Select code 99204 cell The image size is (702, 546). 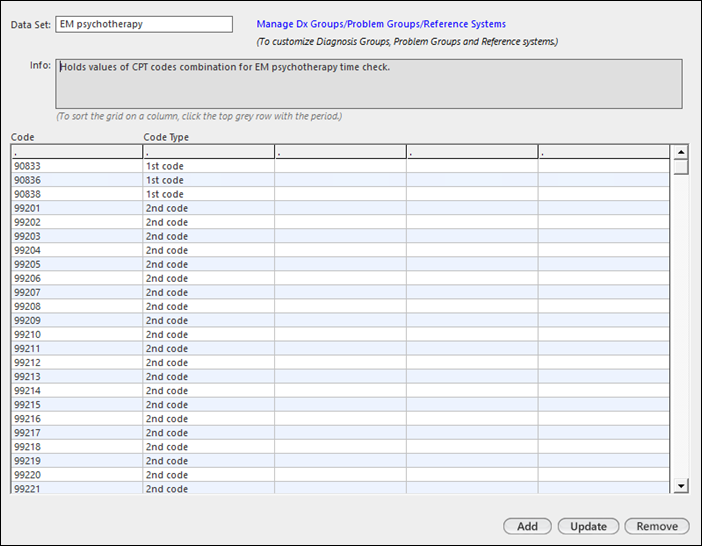(77, 250)
